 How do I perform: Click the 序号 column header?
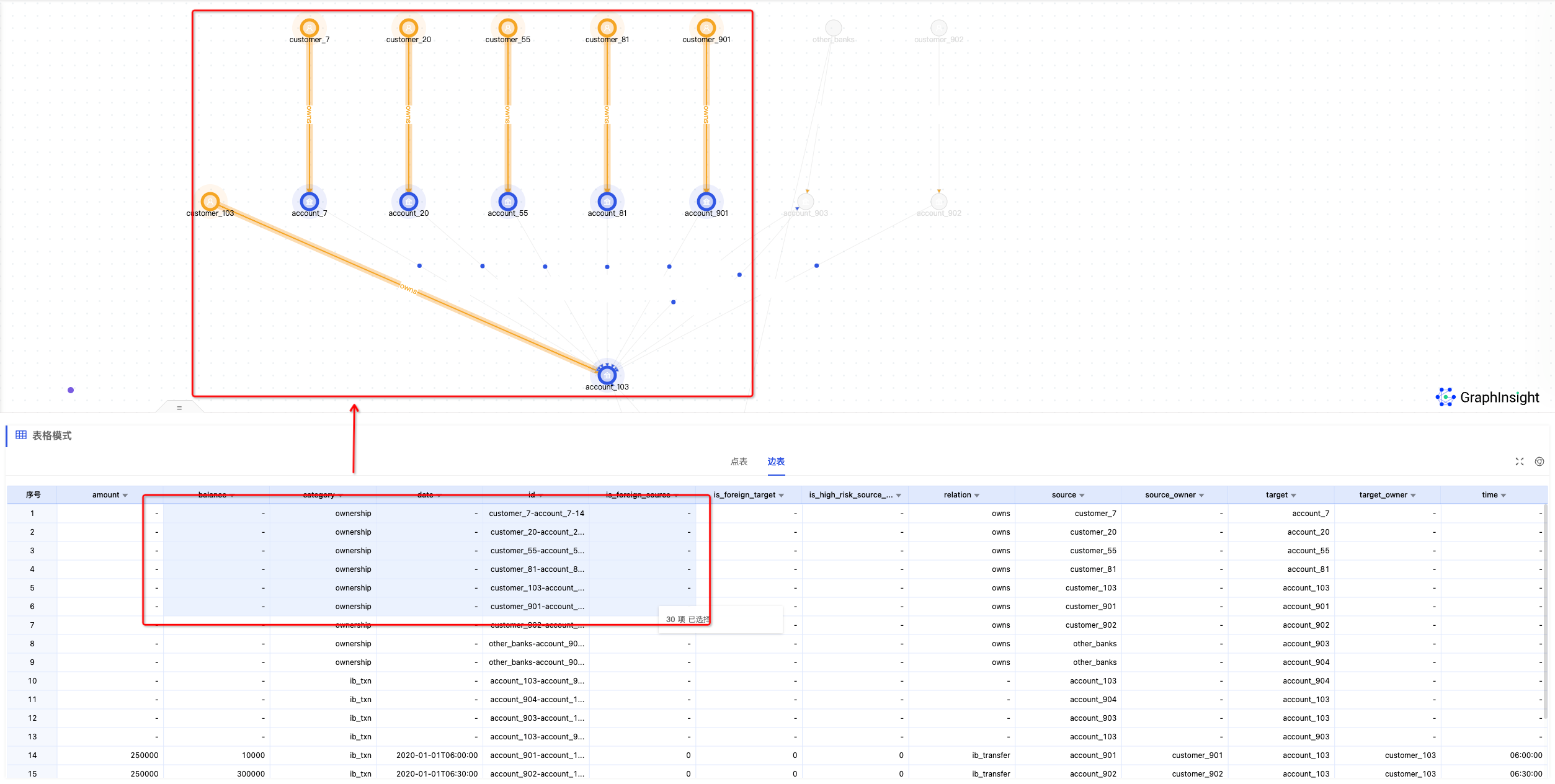tap(33, 495)
